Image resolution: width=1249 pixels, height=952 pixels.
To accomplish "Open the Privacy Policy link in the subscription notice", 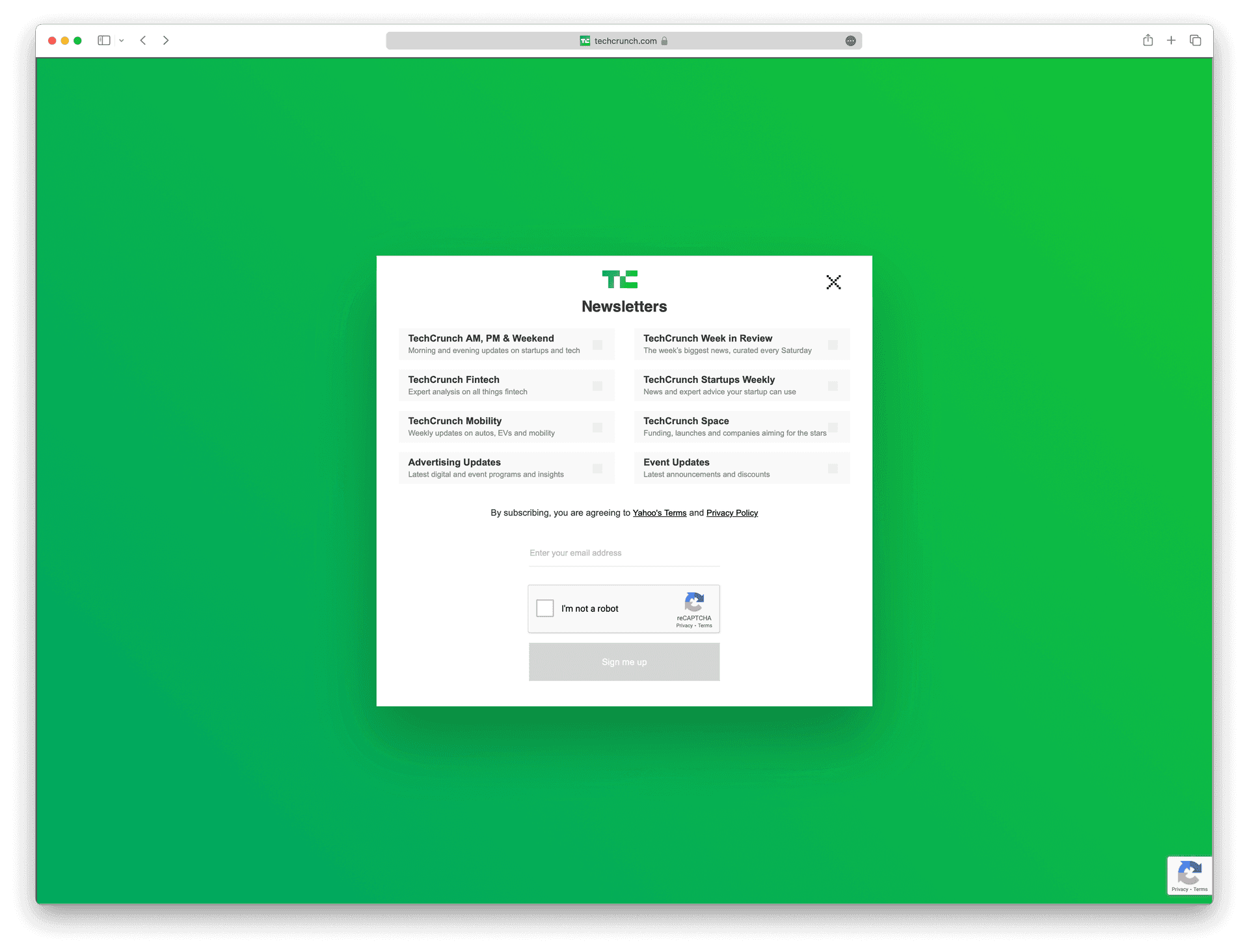I will 732,513.
